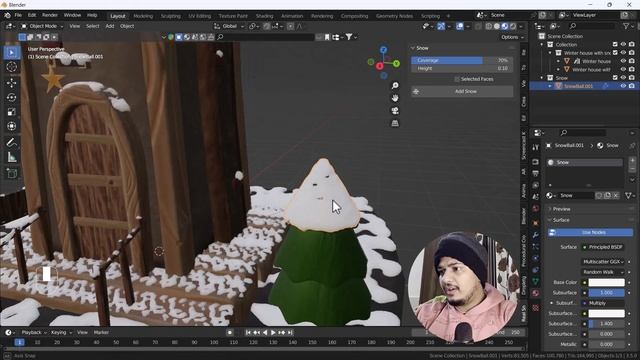Open Multiscatter GGX distribution dropdown
The height and width of the screenshot is (360, 640).
pyautogui.click(x=603, y=262)
